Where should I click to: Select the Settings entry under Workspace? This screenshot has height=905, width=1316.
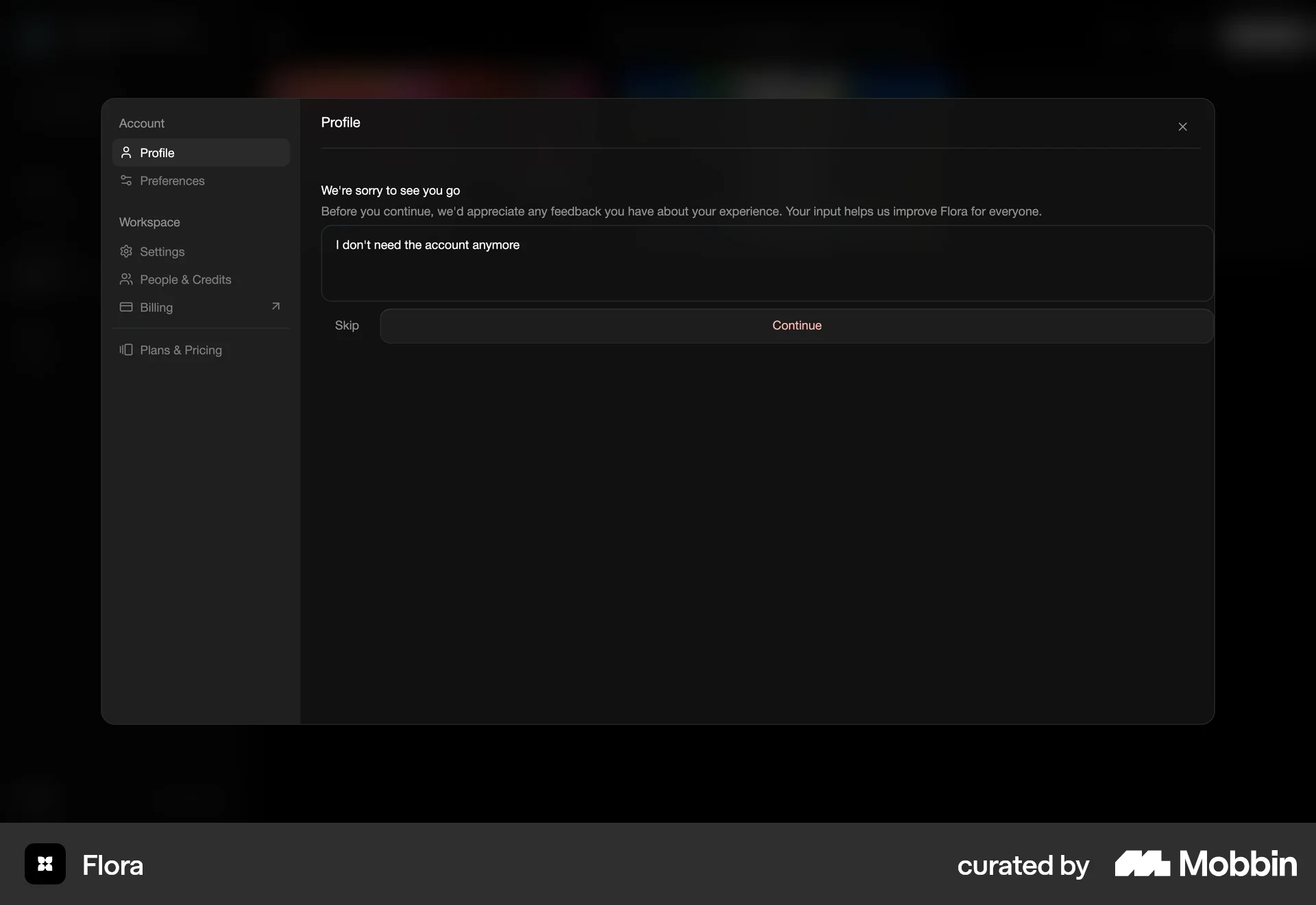click(x=162, y=252)
